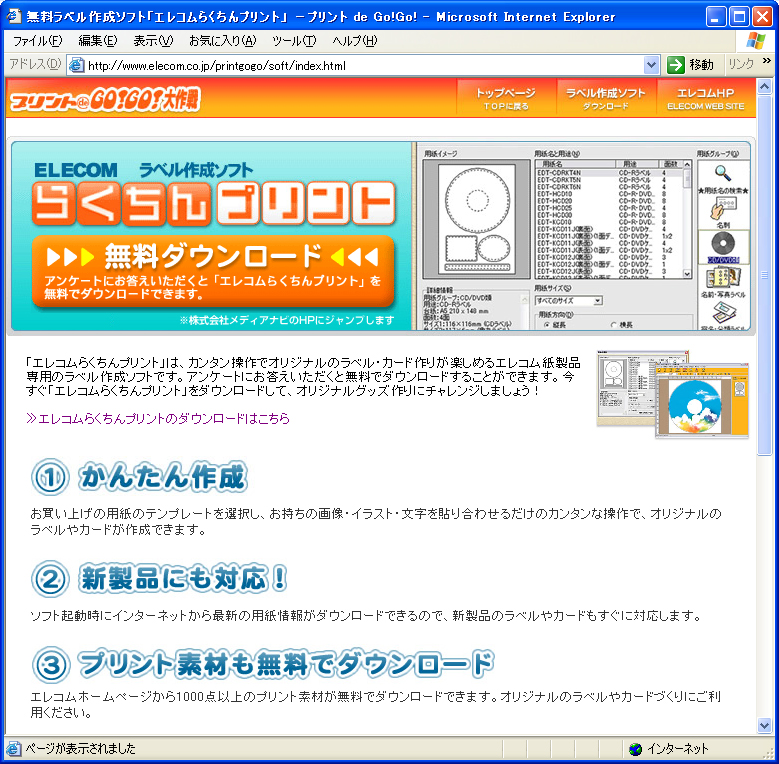
Task: Click the magnifier paper search icon in the screenshot
Action: [722, 173]
